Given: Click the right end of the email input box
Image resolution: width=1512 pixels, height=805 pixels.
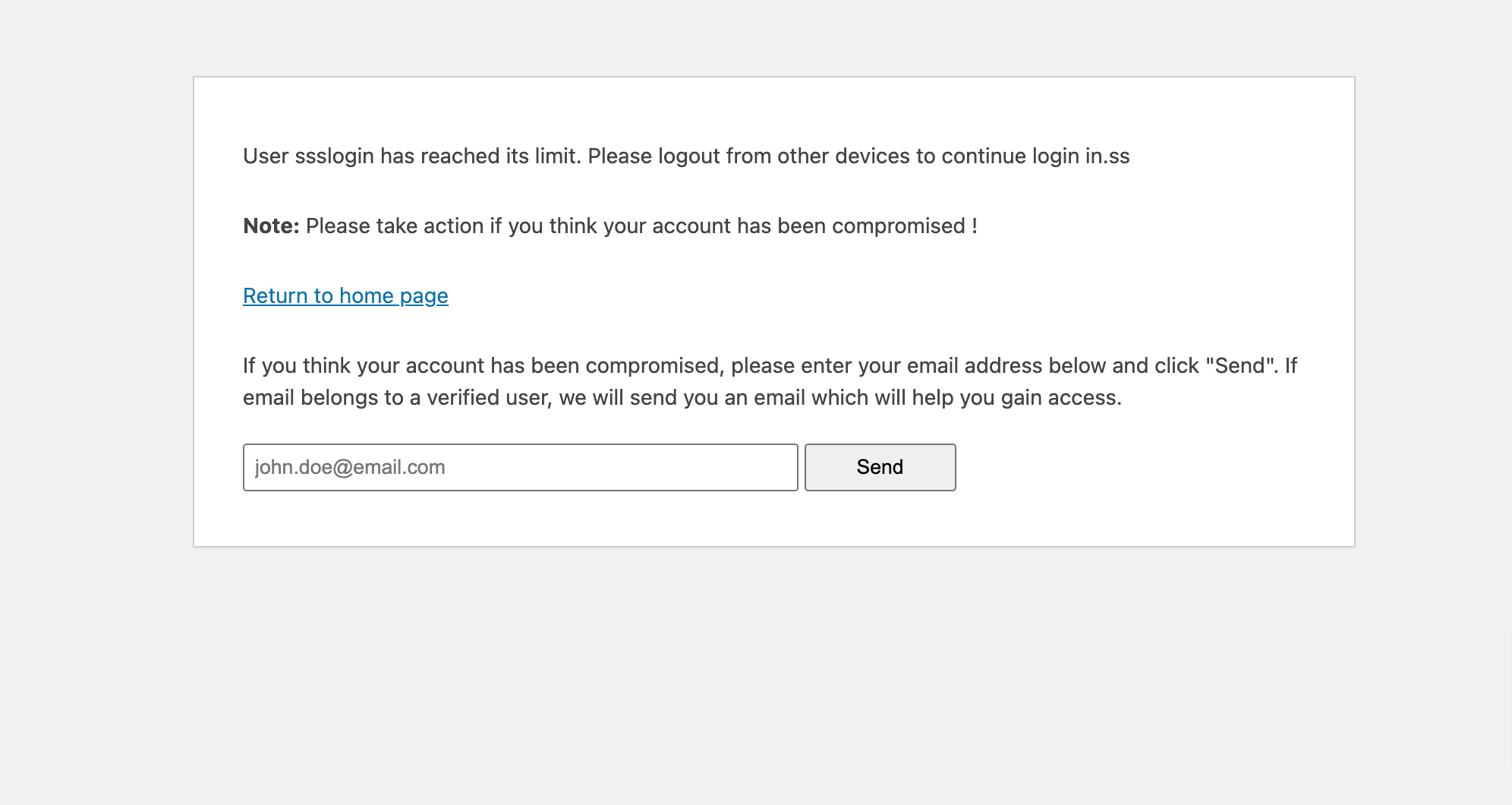Looking at the screenshot, I should pos(782,467).
